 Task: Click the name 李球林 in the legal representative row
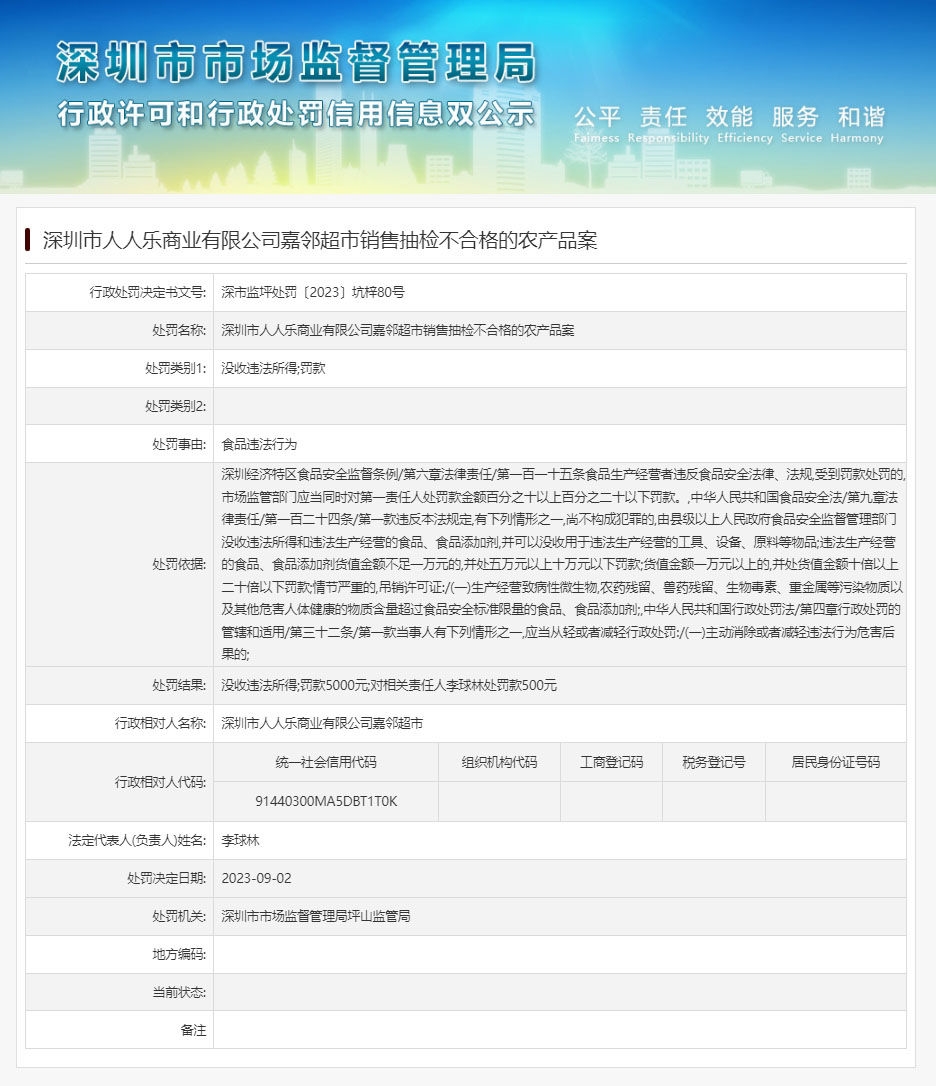click(x=240, y=841)
